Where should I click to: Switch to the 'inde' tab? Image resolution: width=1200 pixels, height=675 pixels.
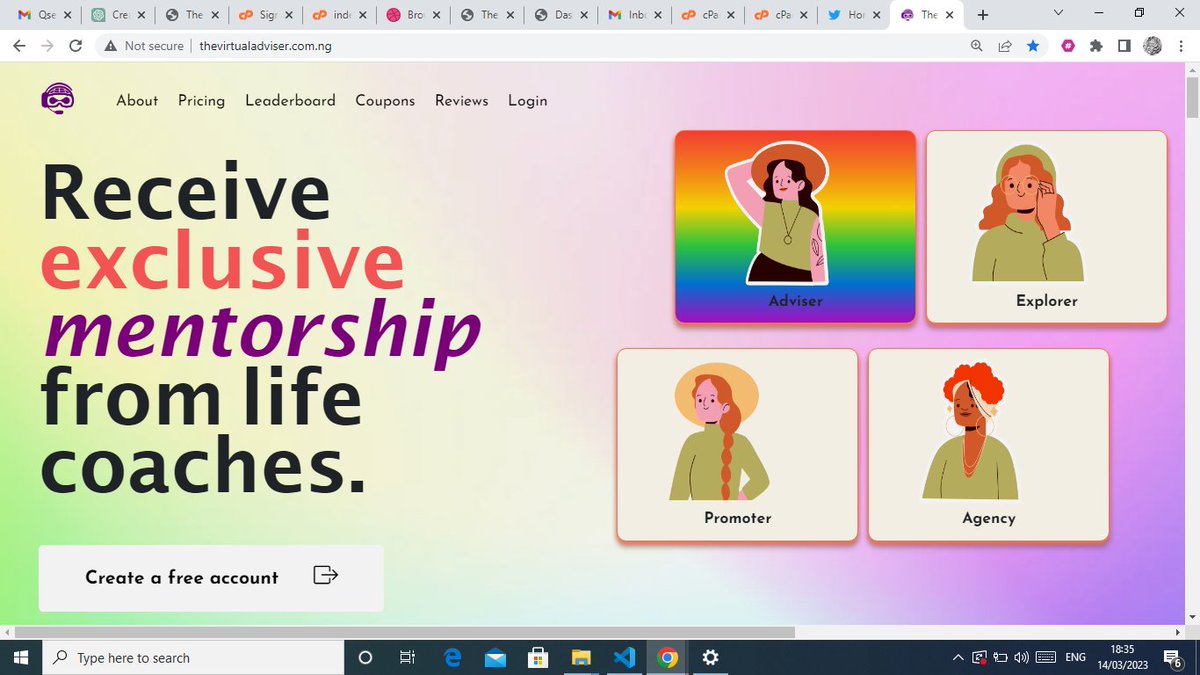coord(338,15)
